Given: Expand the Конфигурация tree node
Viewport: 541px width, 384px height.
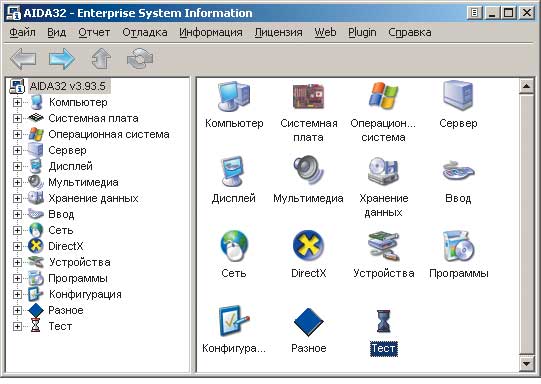Looking at the screenshot, I should pyautogui.click(x=17, y=294).
